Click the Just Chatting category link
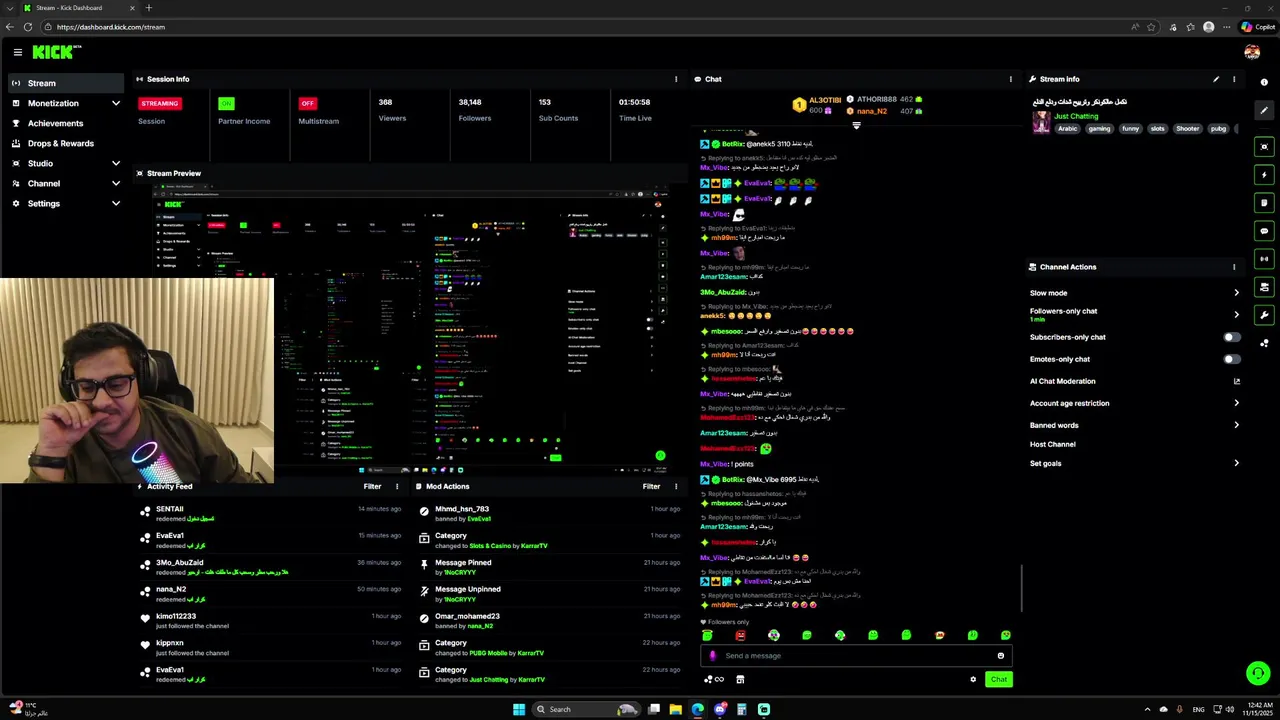This screenshot has height=720, width=1280. pos(1076,116)
